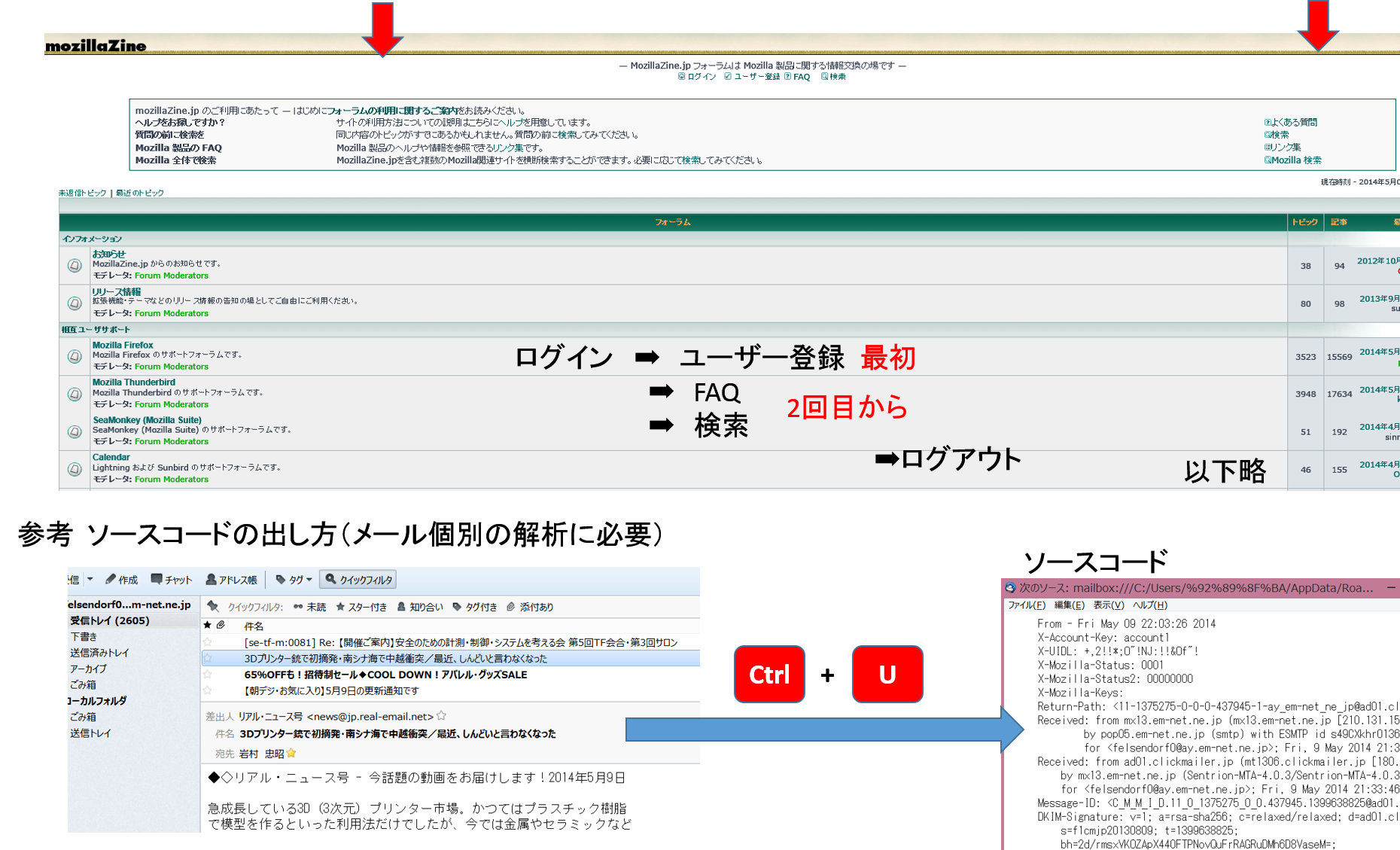Click the star icon next to the sender address
This screenshot has height=850, width=1400.
[x=442, y=716]
